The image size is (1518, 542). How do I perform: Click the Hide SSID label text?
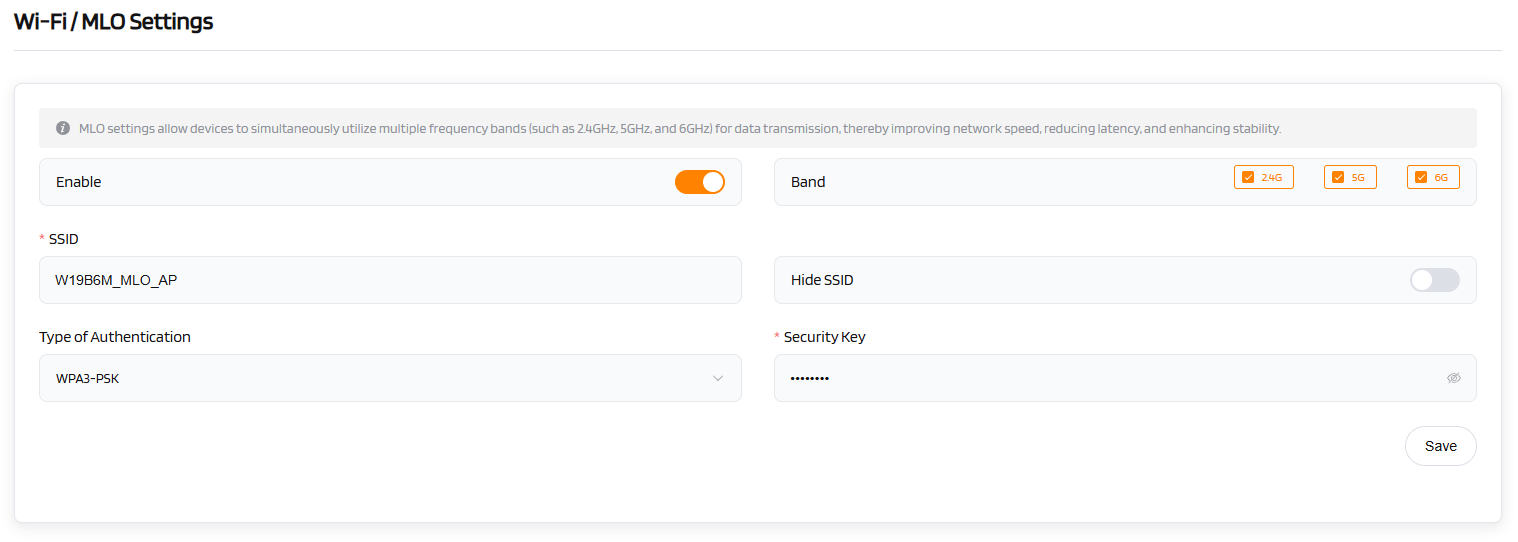[822, 280]
